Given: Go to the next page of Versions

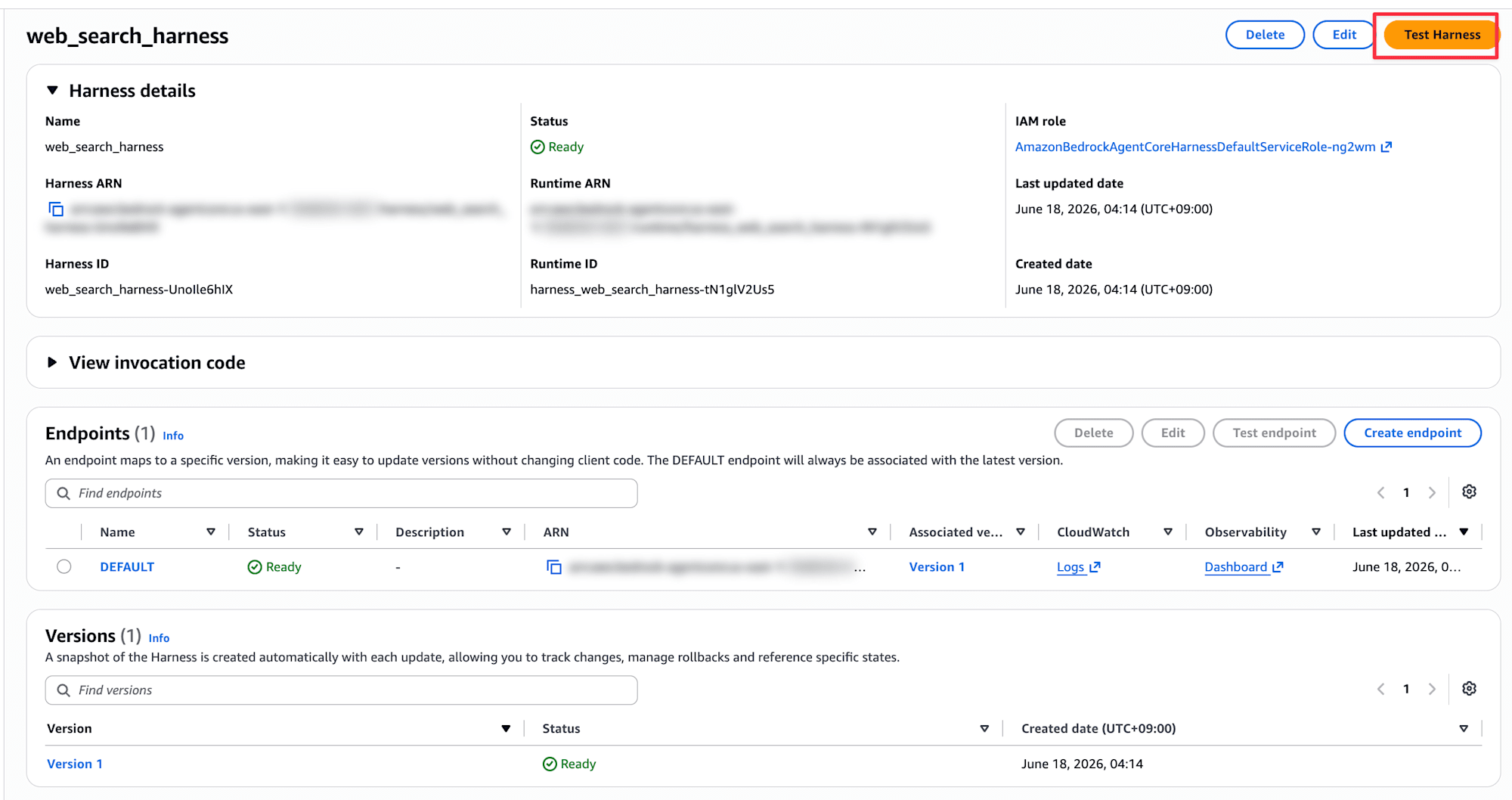Looking at the screenshot, I should coord(1432,690).
